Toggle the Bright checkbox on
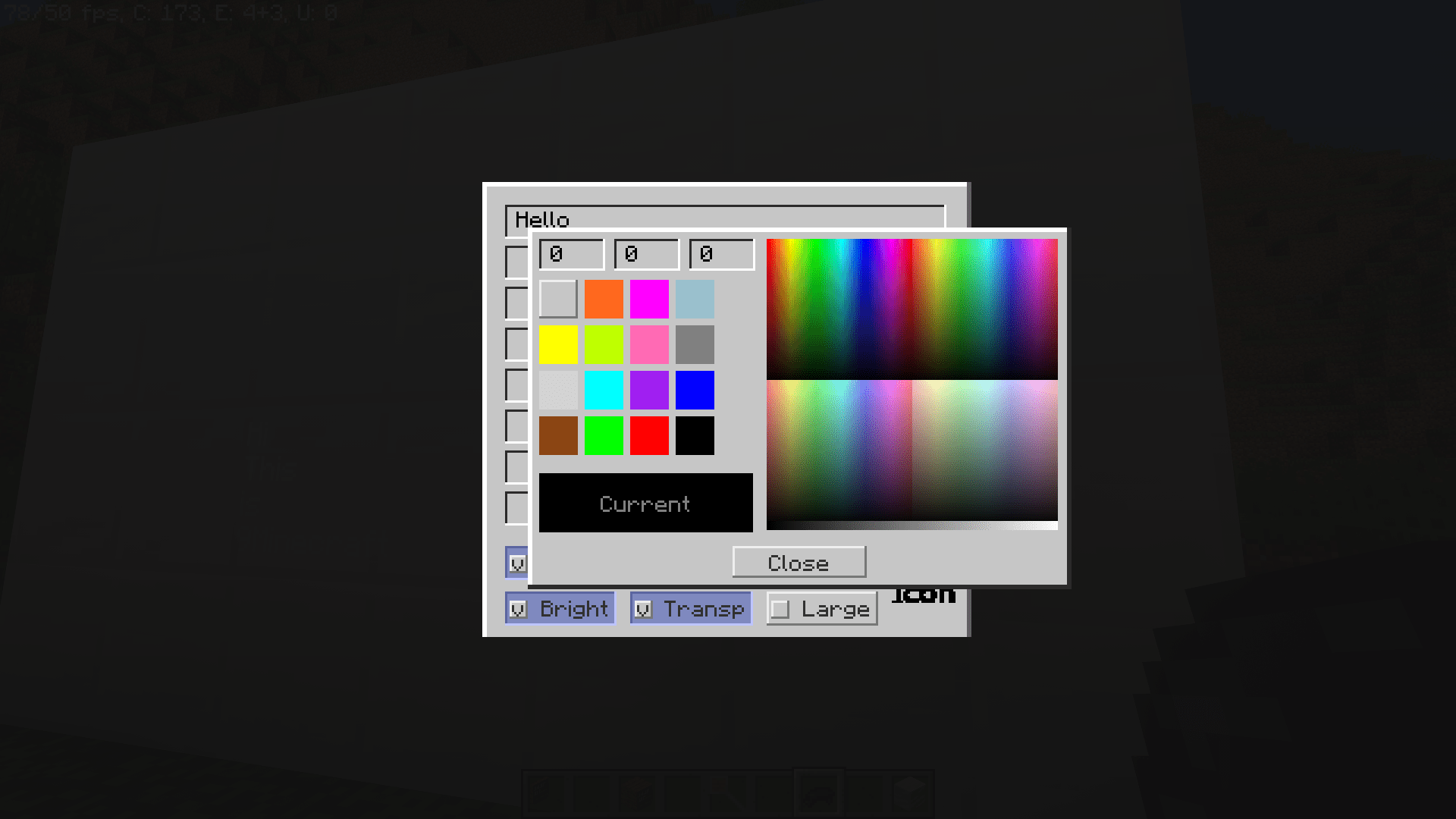The image size is (1456, 819). (520, 609)
